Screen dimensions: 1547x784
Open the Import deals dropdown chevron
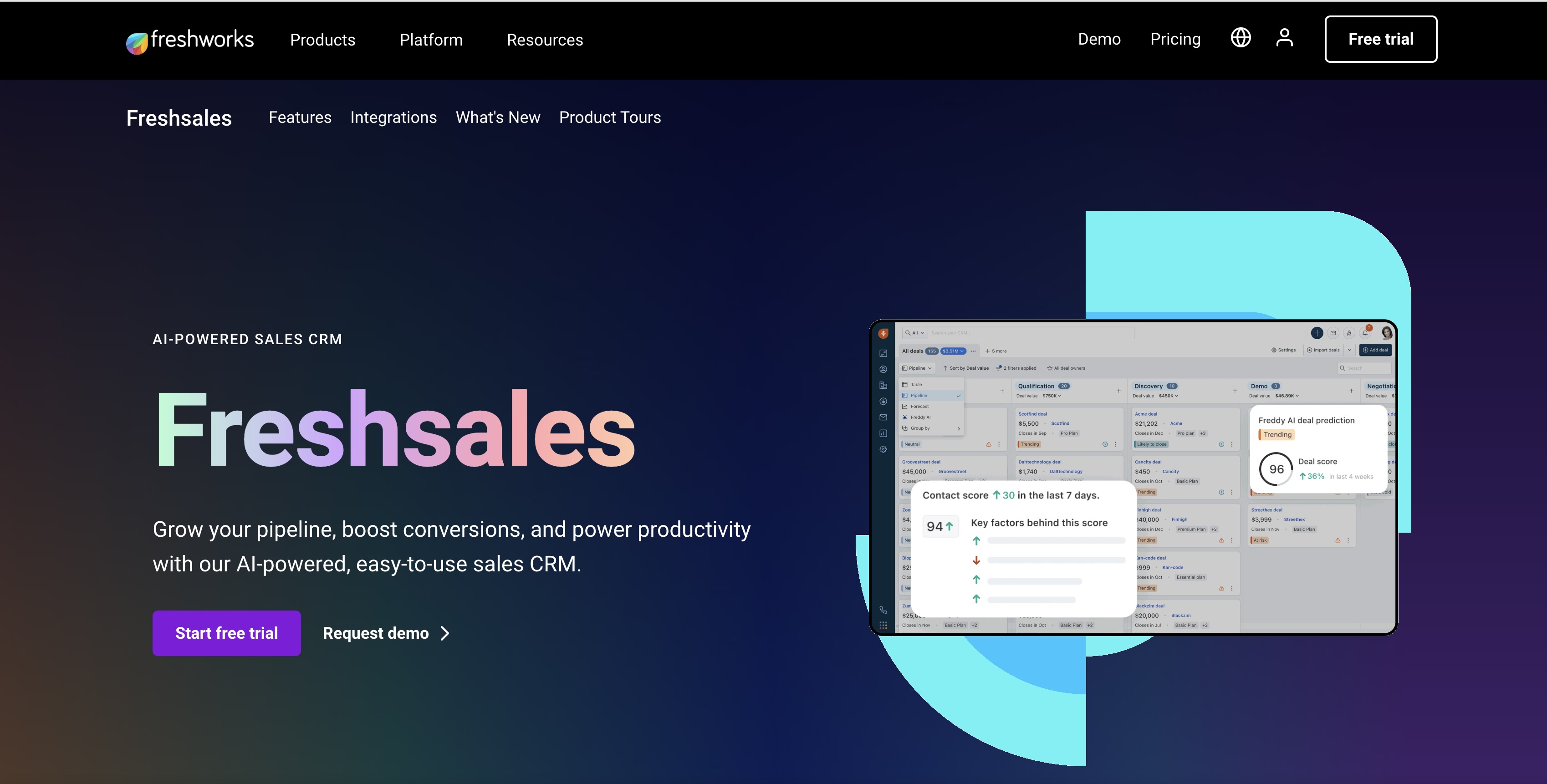click(1349, 351)
